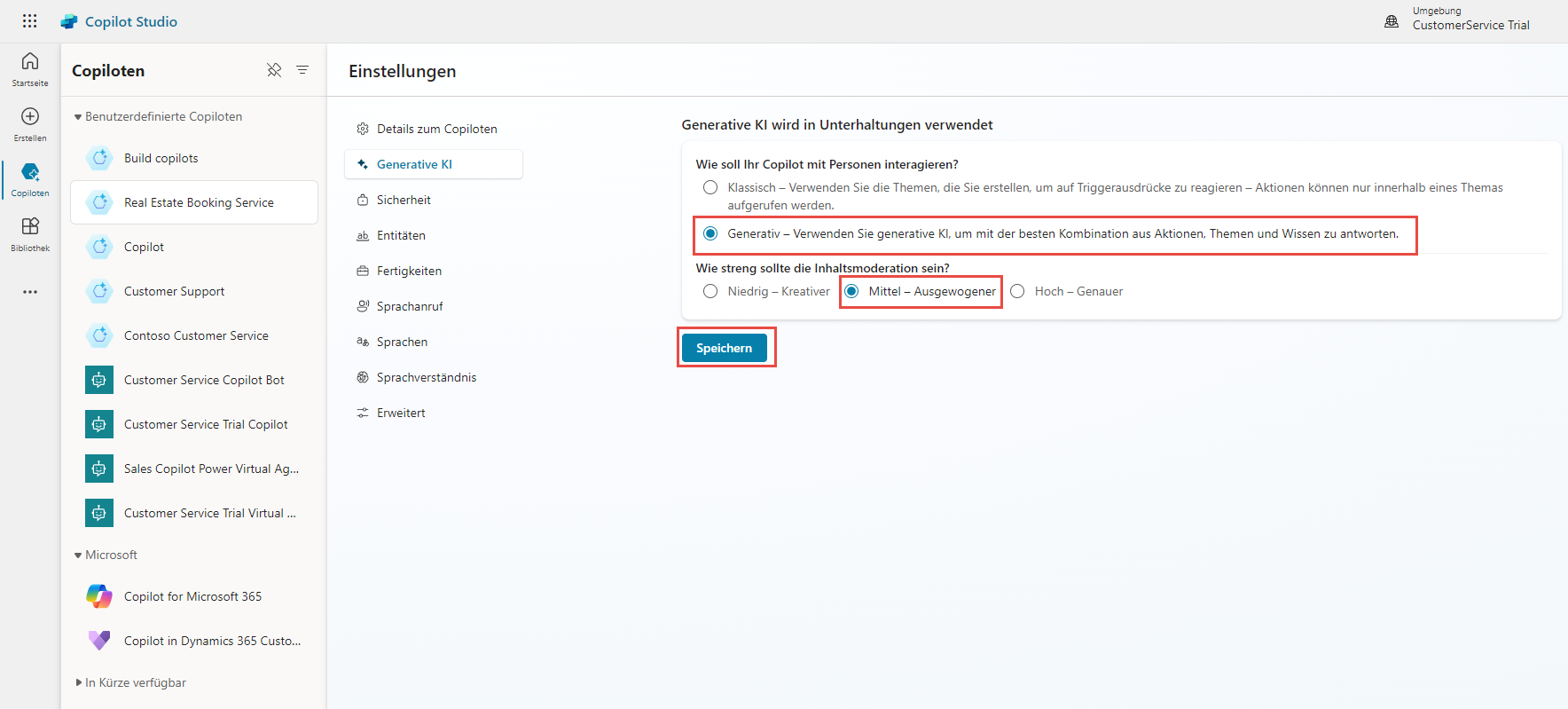Open Erweitert settings
1568x709 pixels.
pyautogui.click(x=434, y=413)
